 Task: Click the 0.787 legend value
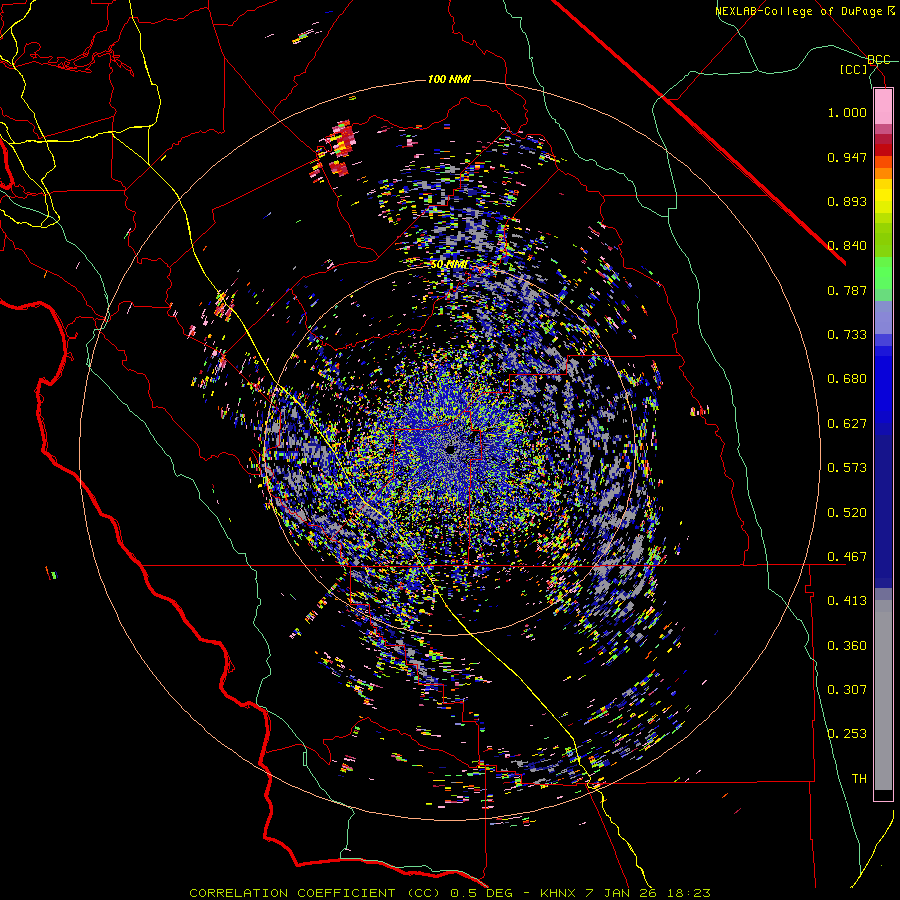click(847, 290)
